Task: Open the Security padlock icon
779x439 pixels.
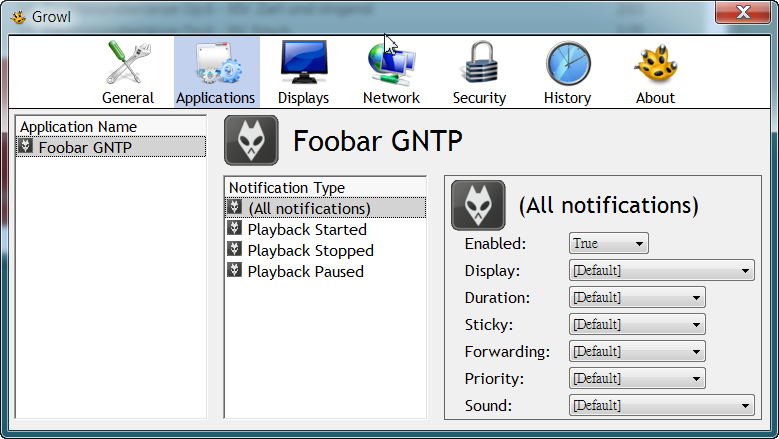Action: coord(479,64)
